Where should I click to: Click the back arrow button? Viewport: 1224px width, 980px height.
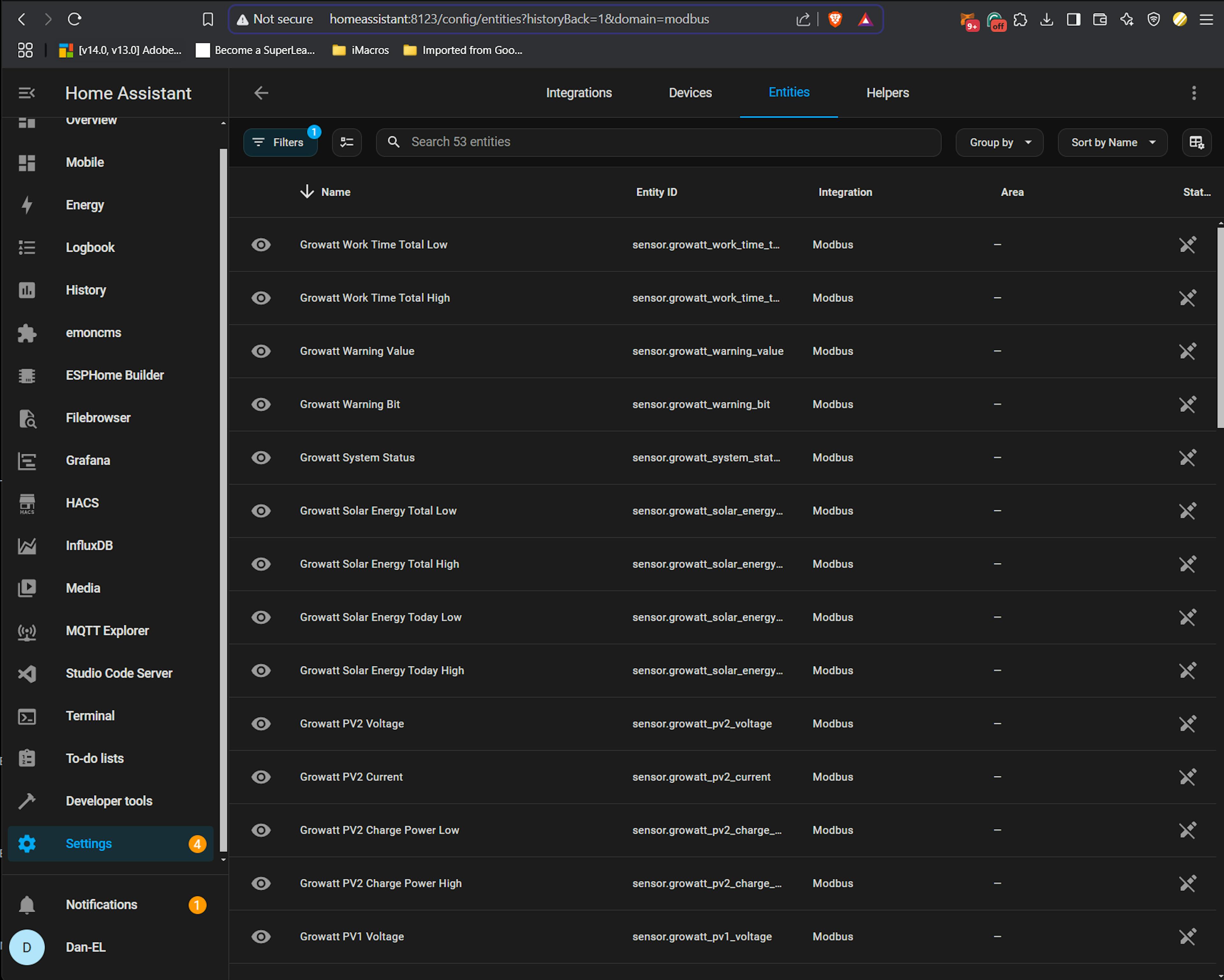(x=261, y=93)
